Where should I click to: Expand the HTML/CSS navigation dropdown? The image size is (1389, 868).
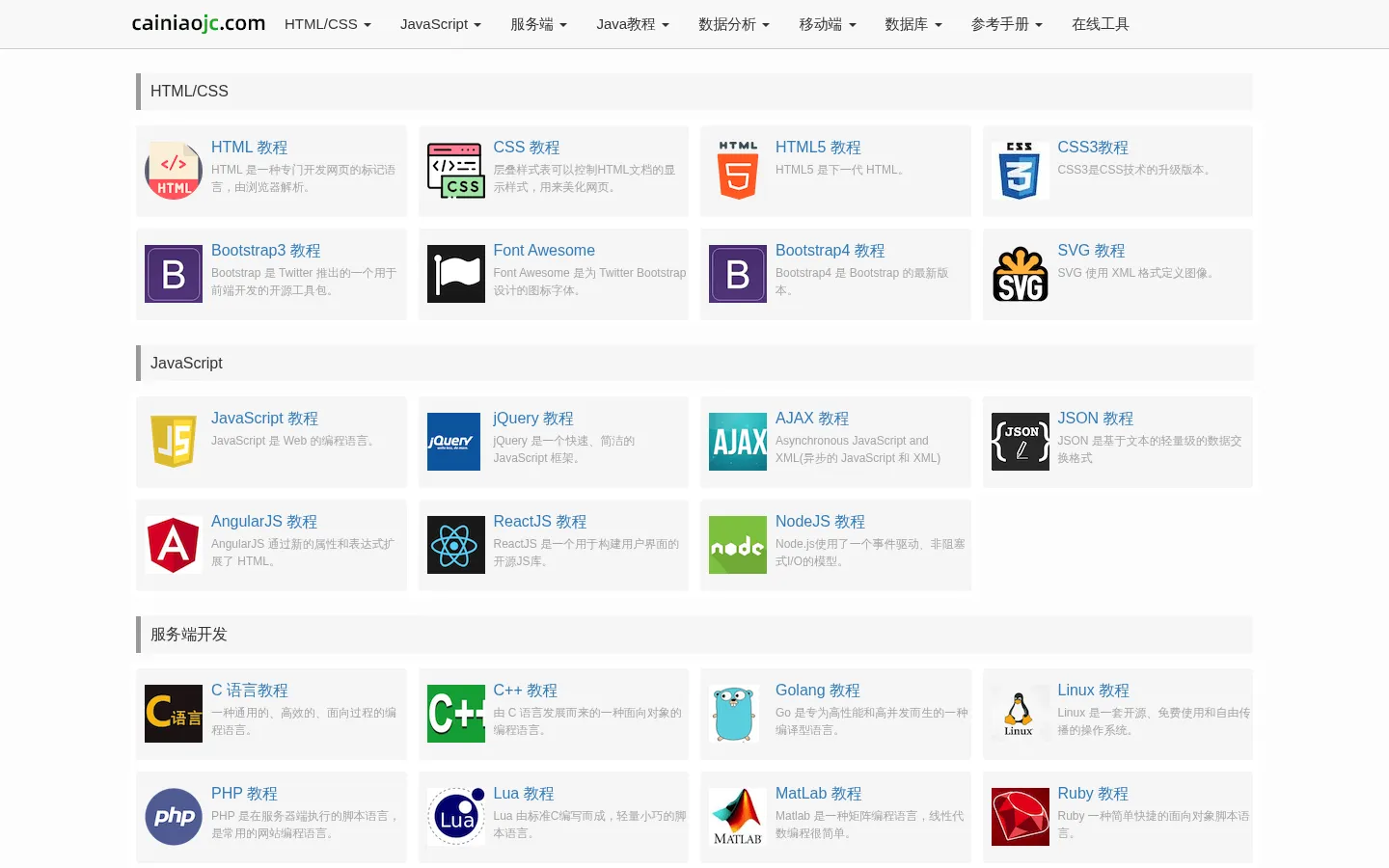pos(328,24)
